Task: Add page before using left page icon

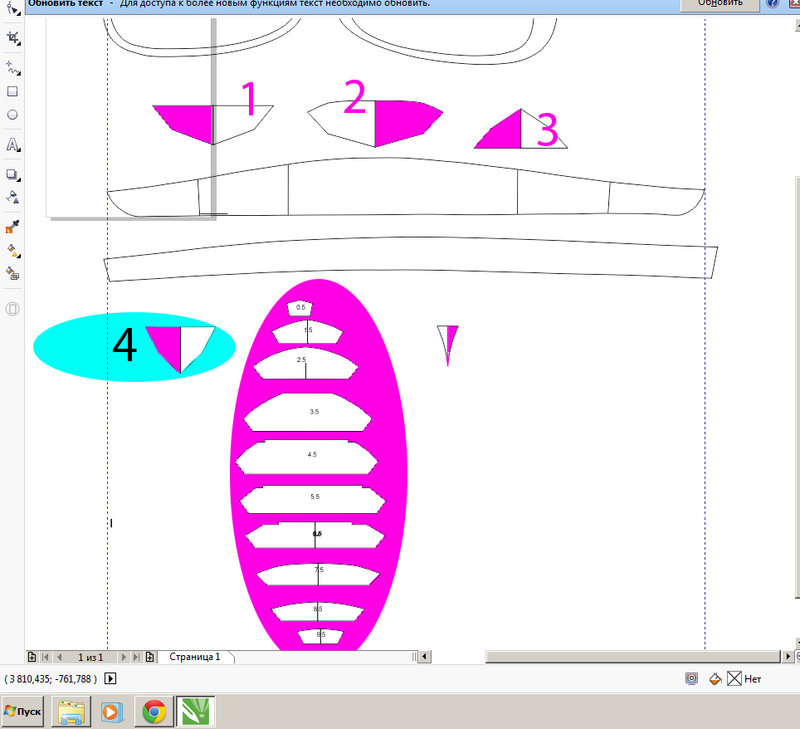Action: click(32, 657)
